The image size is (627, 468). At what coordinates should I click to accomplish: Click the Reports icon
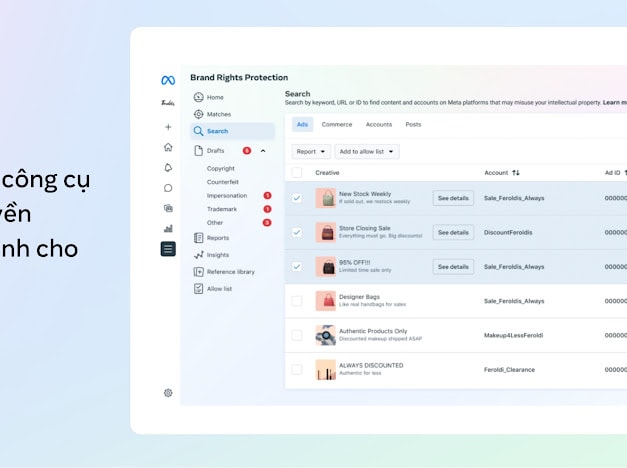198,238
